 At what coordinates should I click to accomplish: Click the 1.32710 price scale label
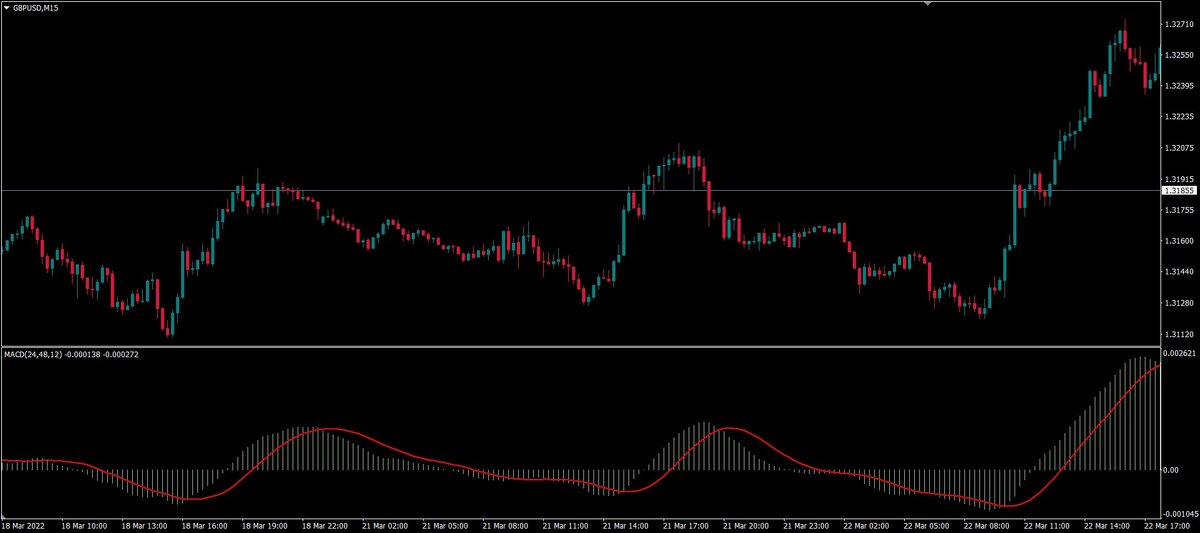point(1178,24)
